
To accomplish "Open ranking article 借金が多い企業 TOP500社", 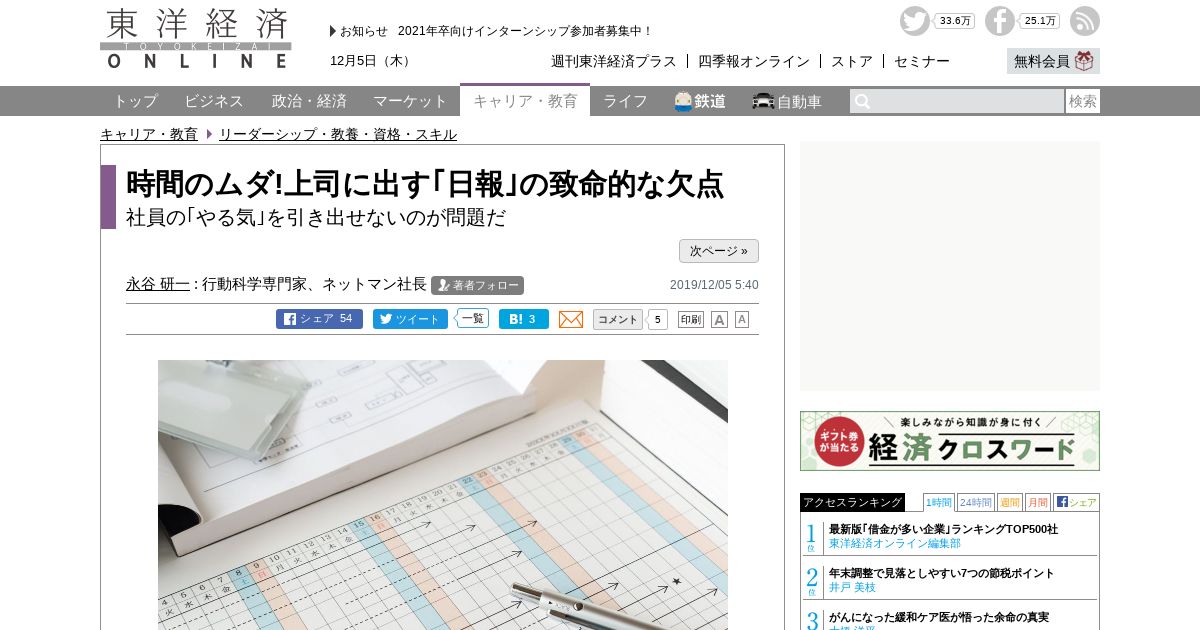I will (943, 529).
